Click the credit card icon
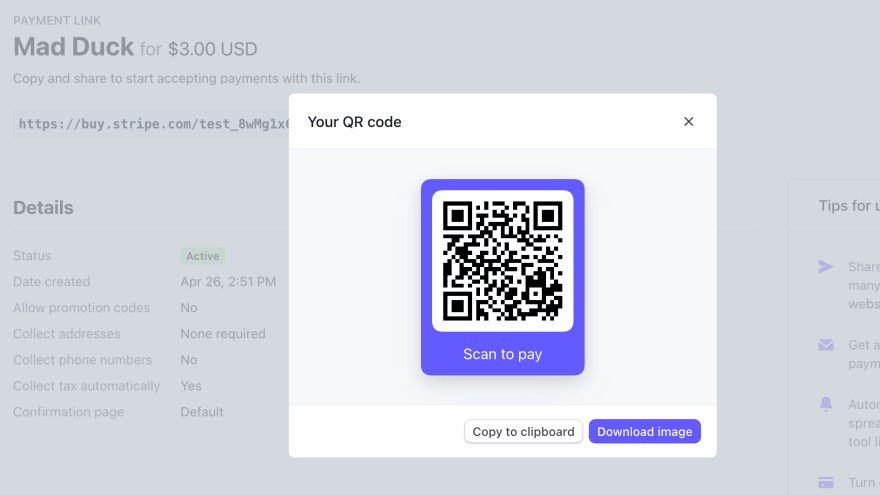The height and width of the screenshot is (495, 880). coord(826,482)
